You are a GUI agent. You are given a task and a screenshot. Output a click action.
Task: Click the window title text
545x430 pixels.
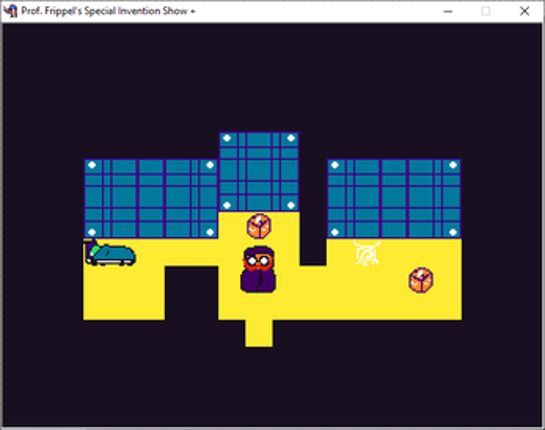(x=108, y=11)
